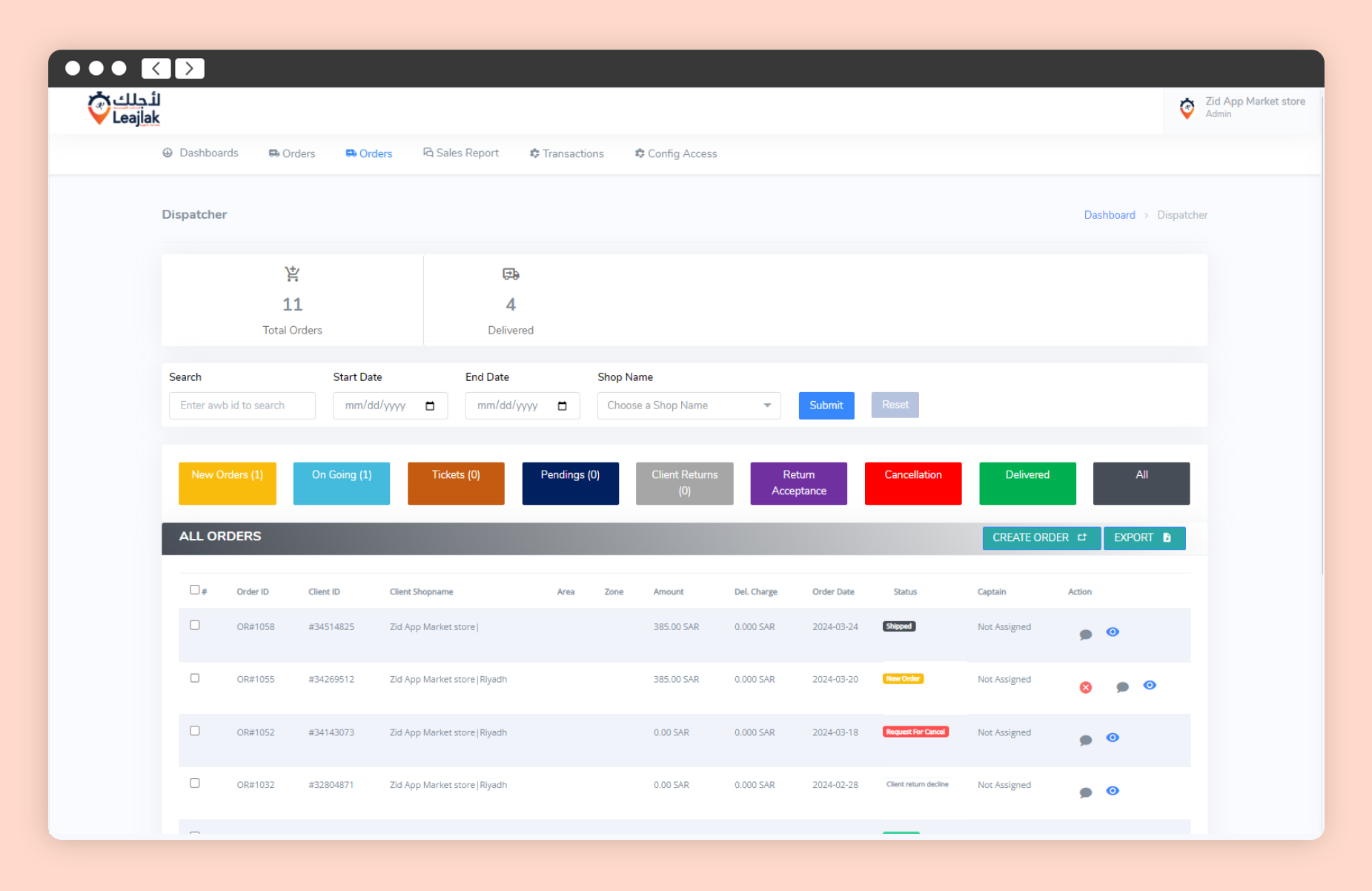
Task: Select the checkbox for order OR#1058
Action: coord(195,626)
